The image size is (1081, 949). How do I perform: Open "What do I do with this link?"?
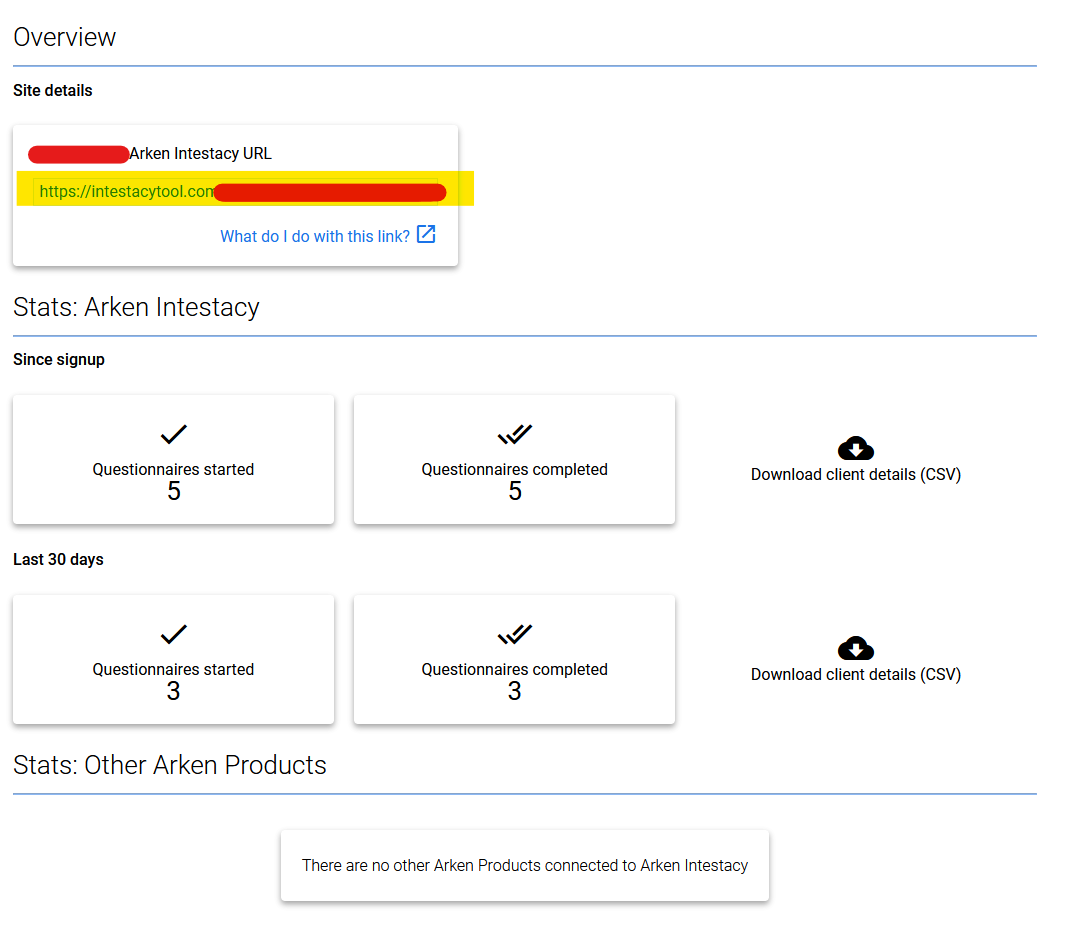click(x=315, y=236)
